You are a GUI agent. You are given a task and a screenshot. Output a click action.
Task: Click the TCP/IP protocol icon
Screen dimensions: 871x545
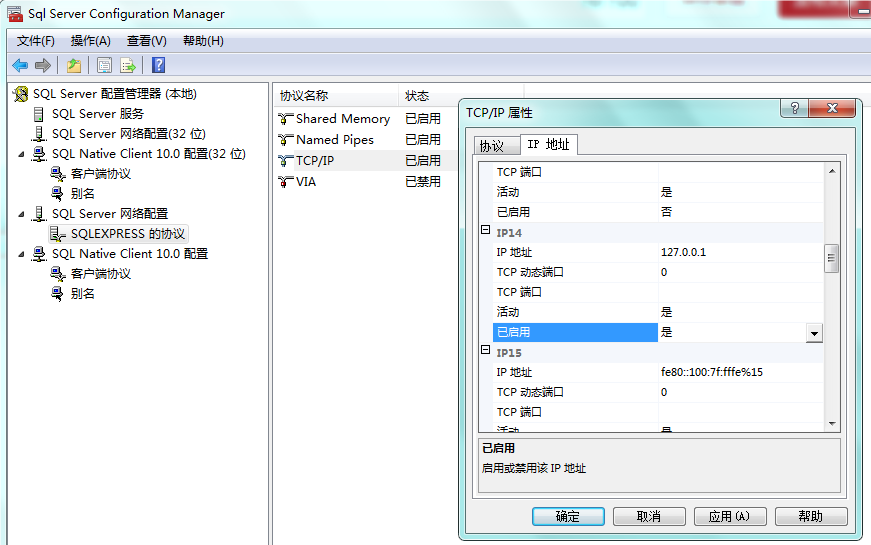[x=286, y=161]
